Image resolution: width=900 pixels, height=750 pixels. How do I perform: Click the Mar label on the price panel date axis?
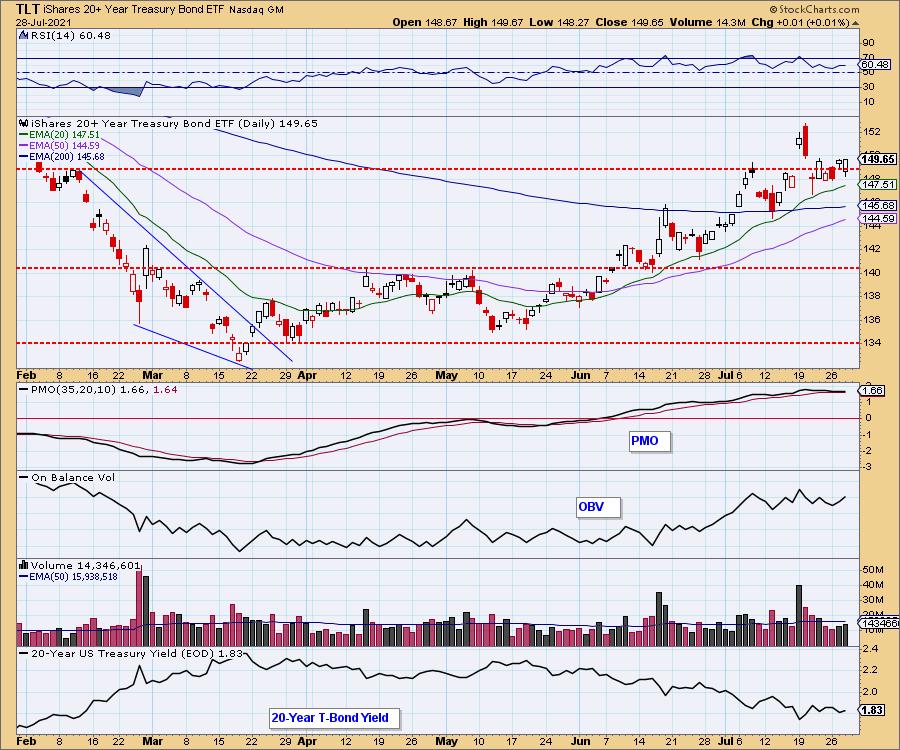point(152,375)
